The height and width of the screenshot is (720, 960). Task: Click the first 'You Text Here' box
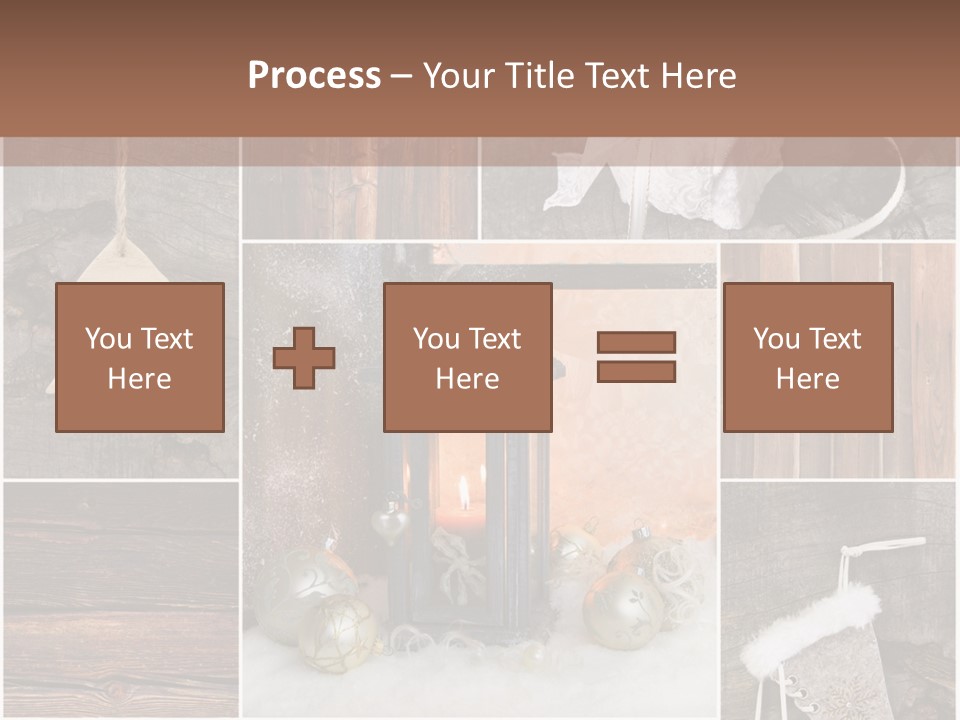click(x=140, y=357)
